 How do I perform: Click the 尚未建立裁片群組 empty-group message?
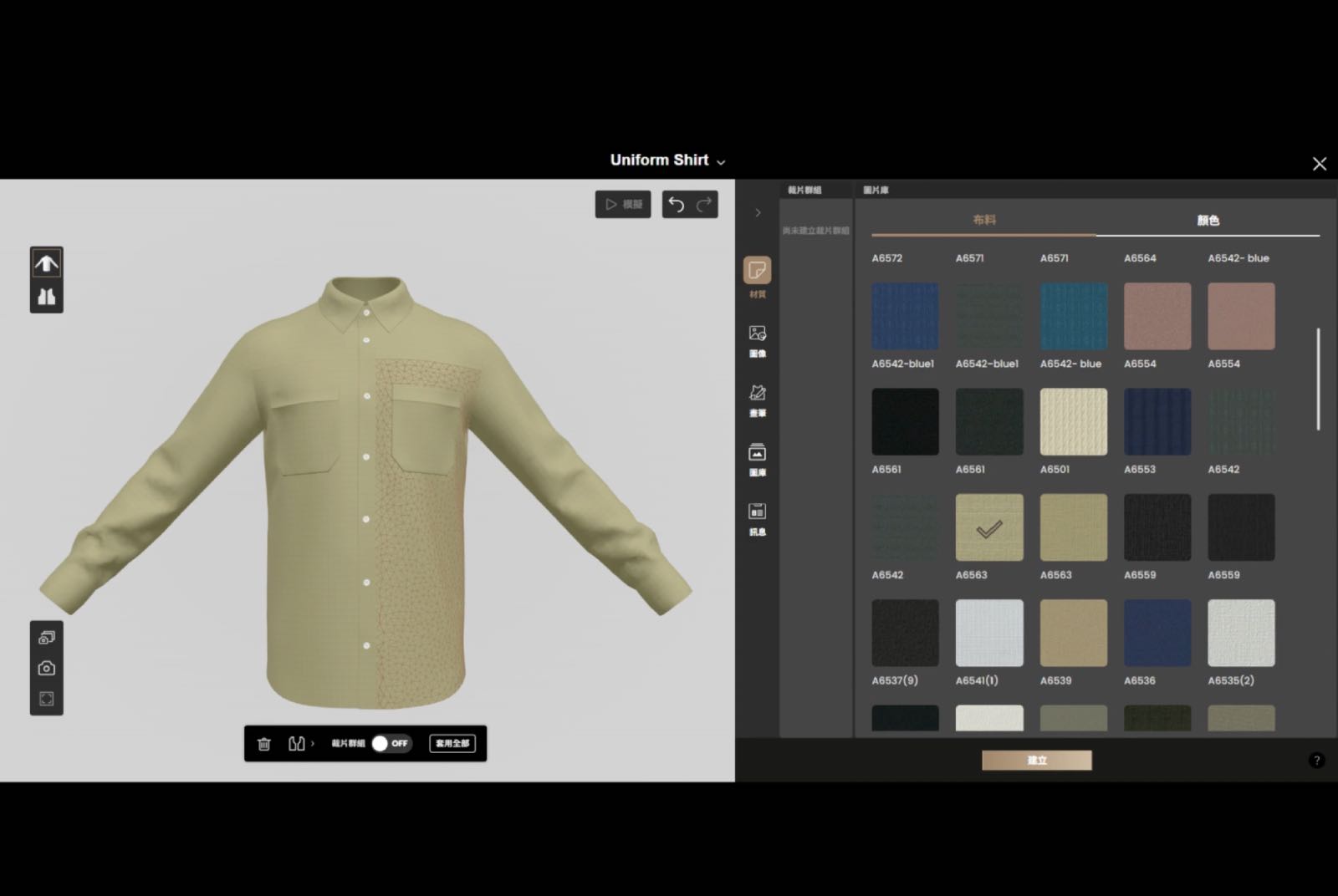pos(816,231)
